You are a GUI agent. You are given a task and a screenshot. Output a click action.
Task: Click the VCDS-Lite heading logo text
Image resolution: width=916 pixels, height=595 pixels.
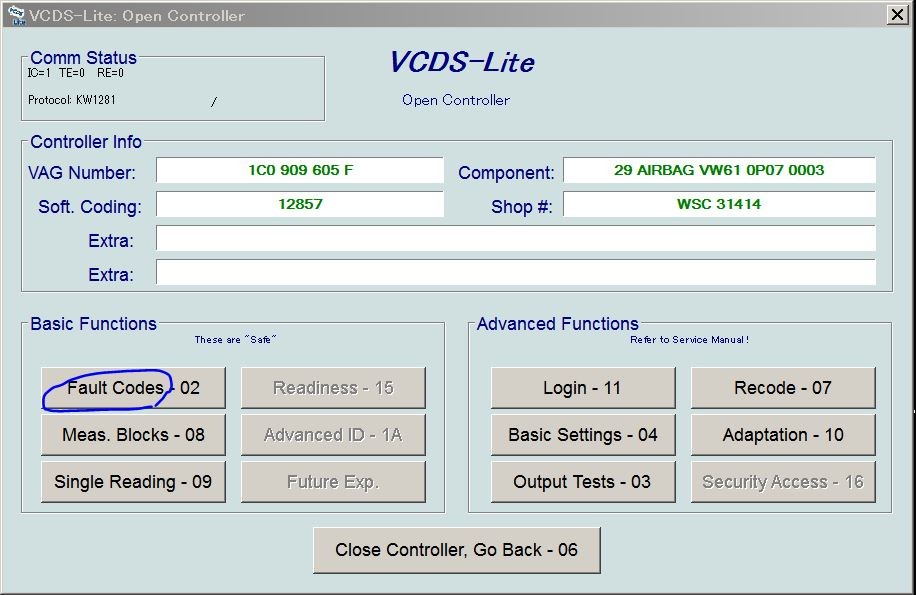pos(462,62)
